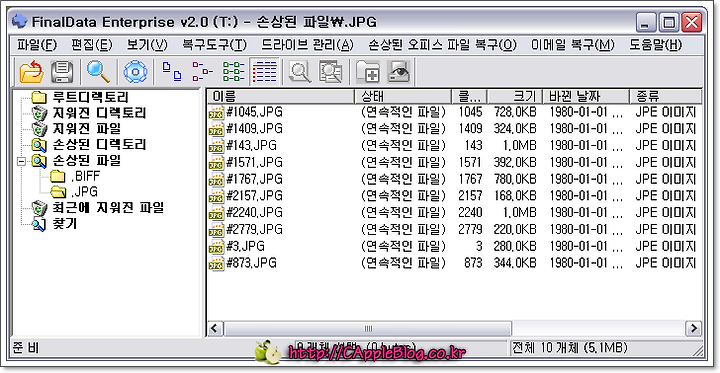Screen dimensions: 720x373
Task: Select file #2157.JPG
Action: click(x=254, y=196)
